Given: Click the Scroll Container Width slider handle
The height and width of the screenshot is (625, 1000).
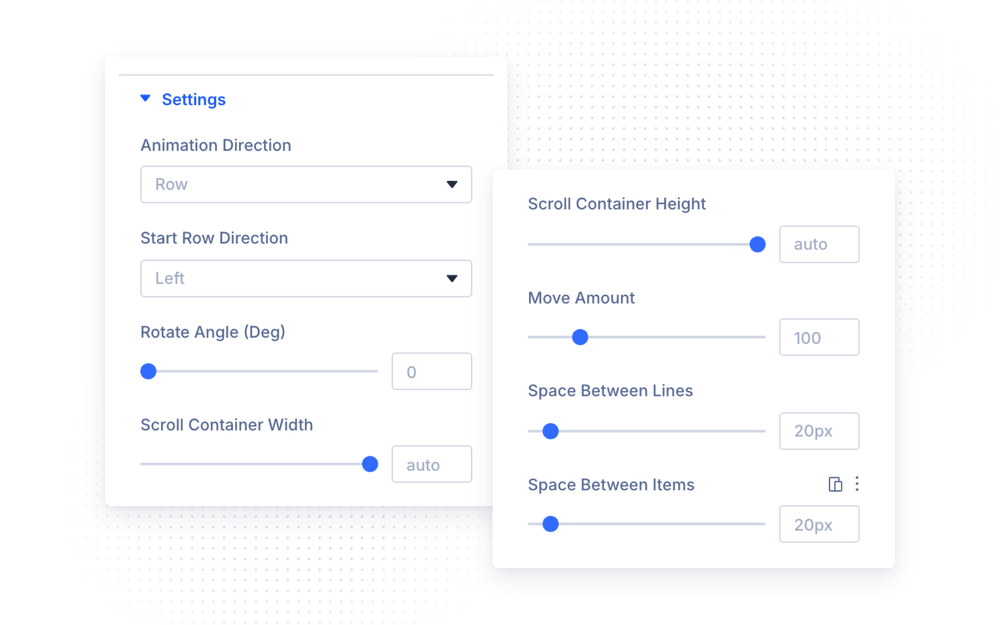Looking at the screenshot, I should click(370, 464).
